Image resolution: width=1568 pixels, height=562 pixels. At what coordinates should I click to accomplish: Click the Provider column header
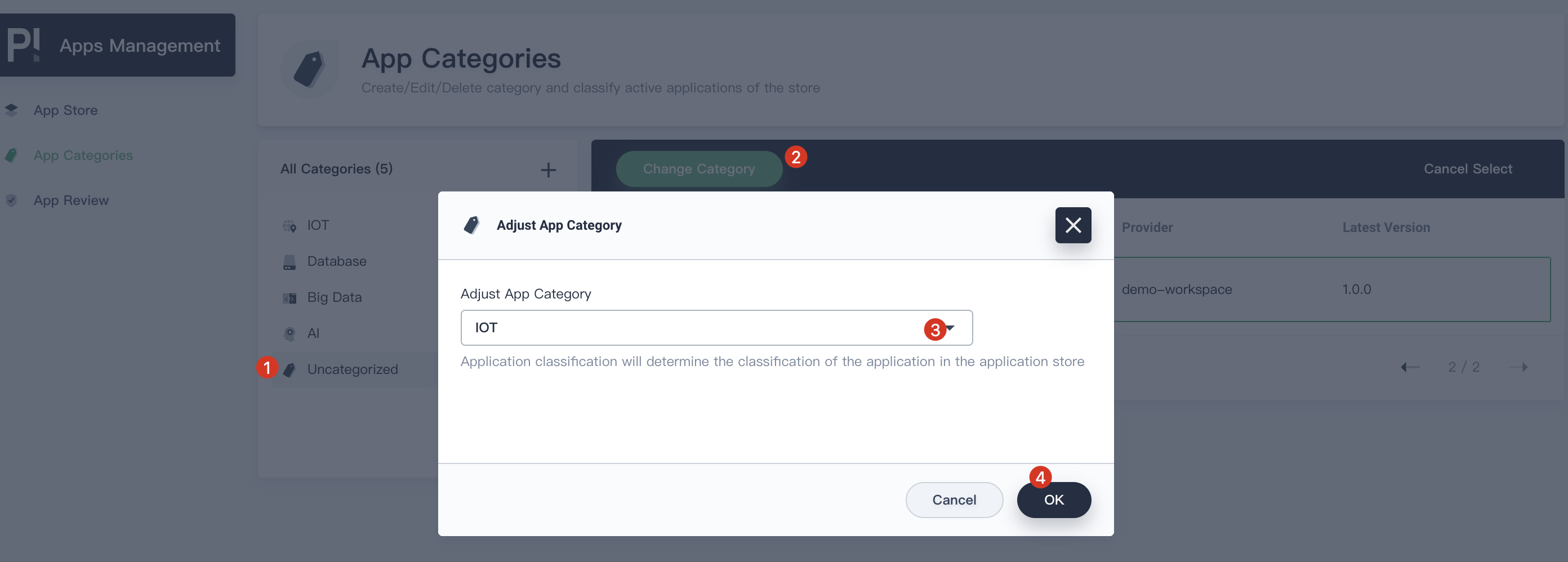(x=1147, y=227)
